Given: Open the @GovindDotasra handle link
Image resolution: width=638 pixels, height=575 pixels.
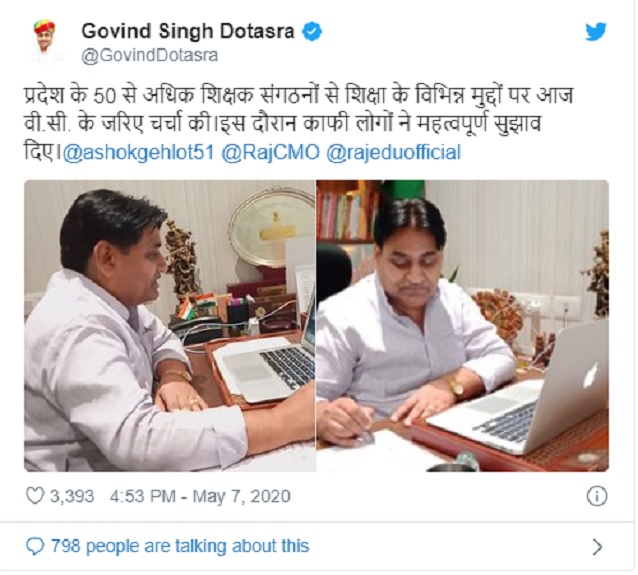Looking at the screenshot, I should (x=150, y=55).
